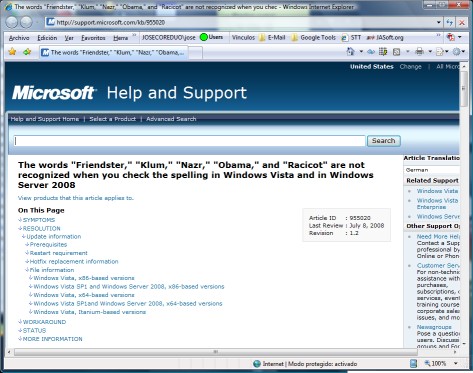This screenshot has width=473, height=373.
Task: Click the URL address bar field
Action: [240, 22]
